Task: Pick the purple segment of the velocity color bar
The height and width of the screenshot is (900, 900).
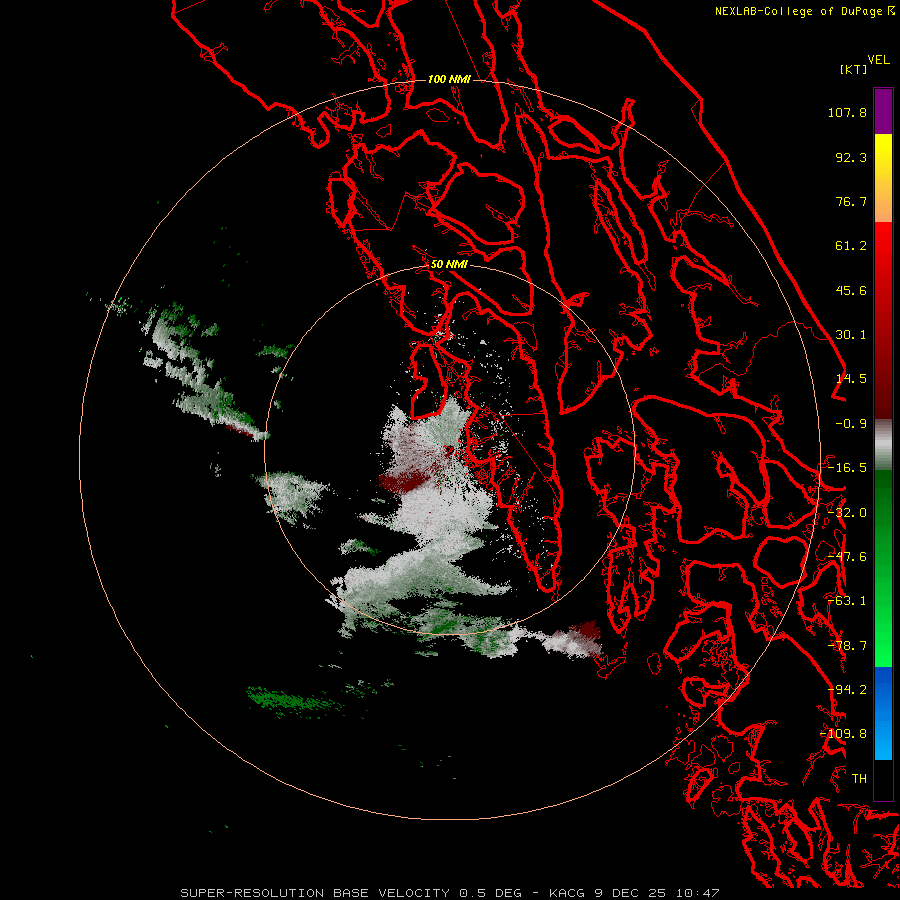Action: coord(883,111)
